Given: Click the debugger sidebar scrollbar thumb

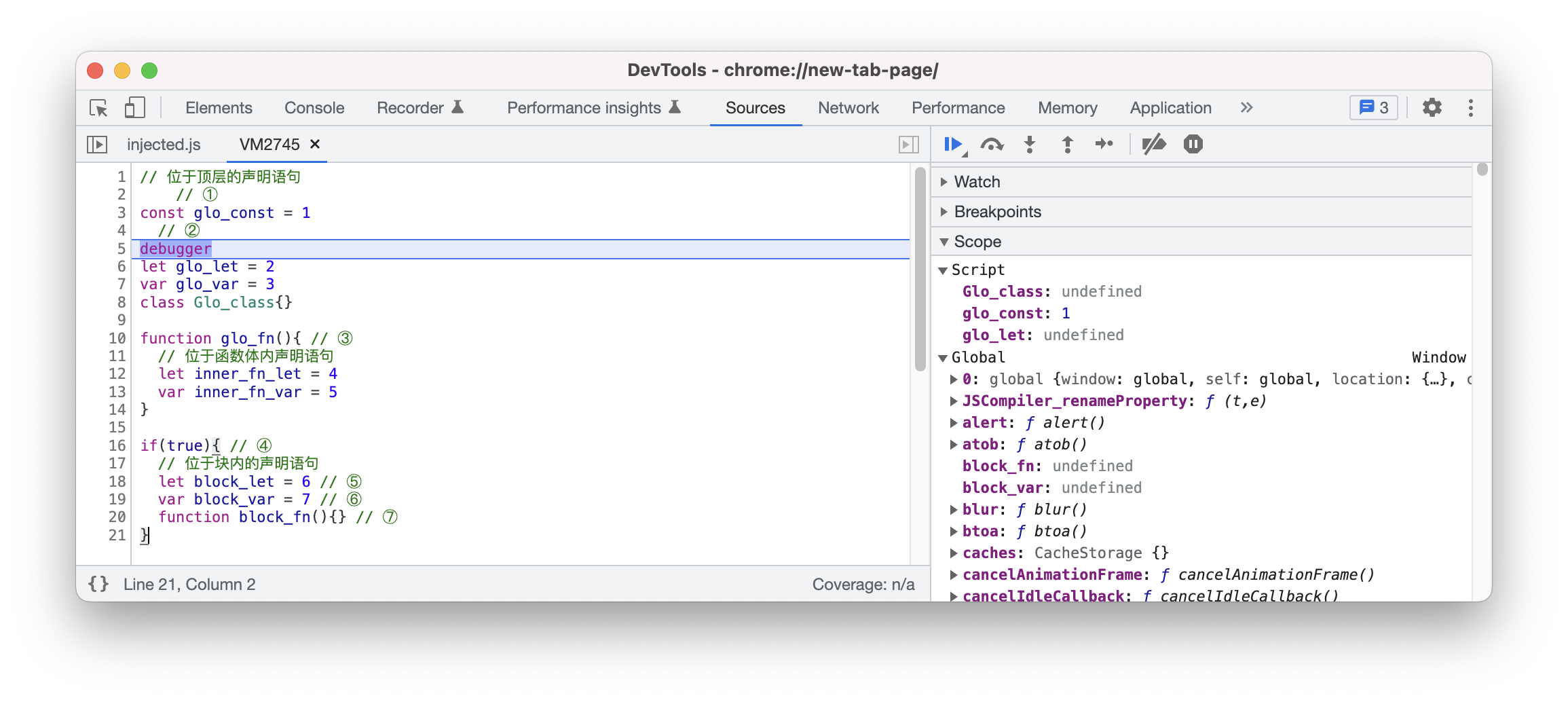Looking at the screenshot, I should pos(1482,170).
